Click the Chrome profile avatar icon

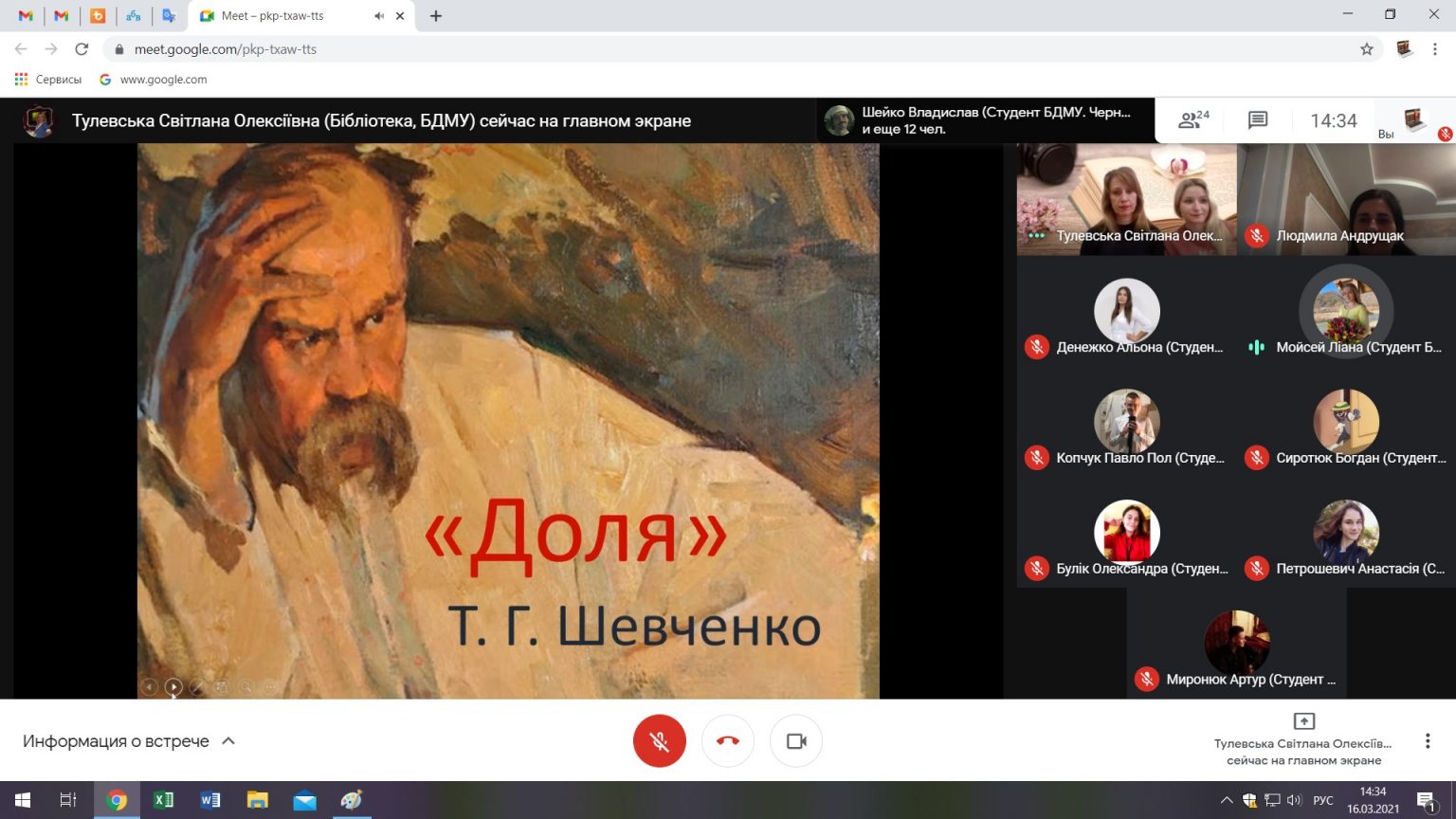pyautogui.click(x=1405, y=49)
